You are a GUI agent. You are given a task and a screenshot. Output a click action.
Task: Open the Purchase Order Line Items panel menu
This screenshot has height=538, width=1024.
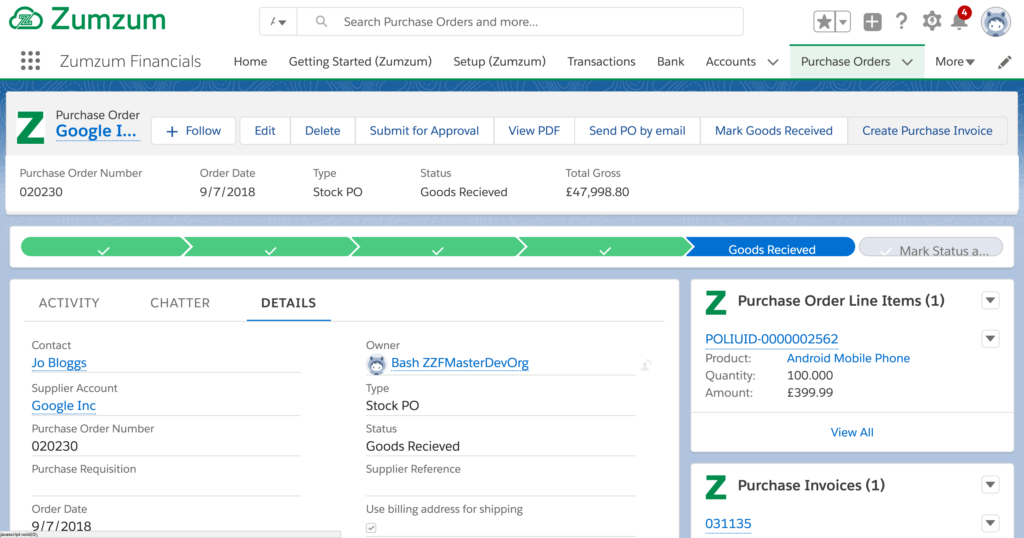pyautogui.click(x=991, y=300)
